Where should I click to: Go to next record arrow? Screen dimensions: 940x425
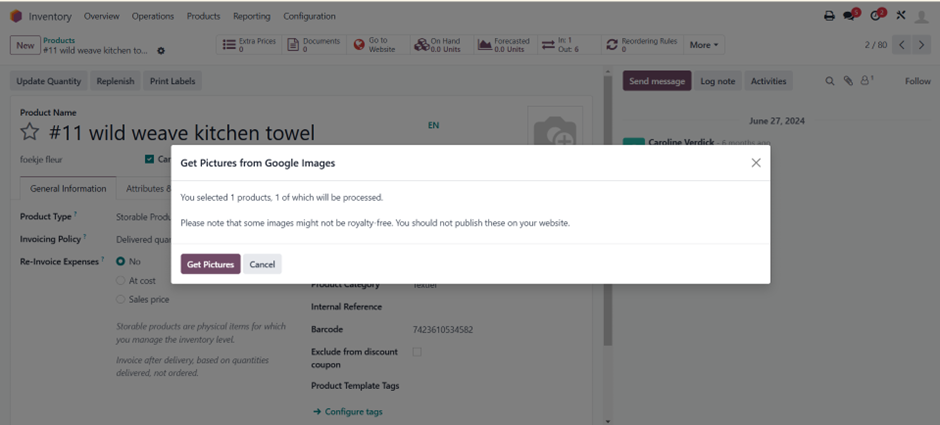[921, 45]
